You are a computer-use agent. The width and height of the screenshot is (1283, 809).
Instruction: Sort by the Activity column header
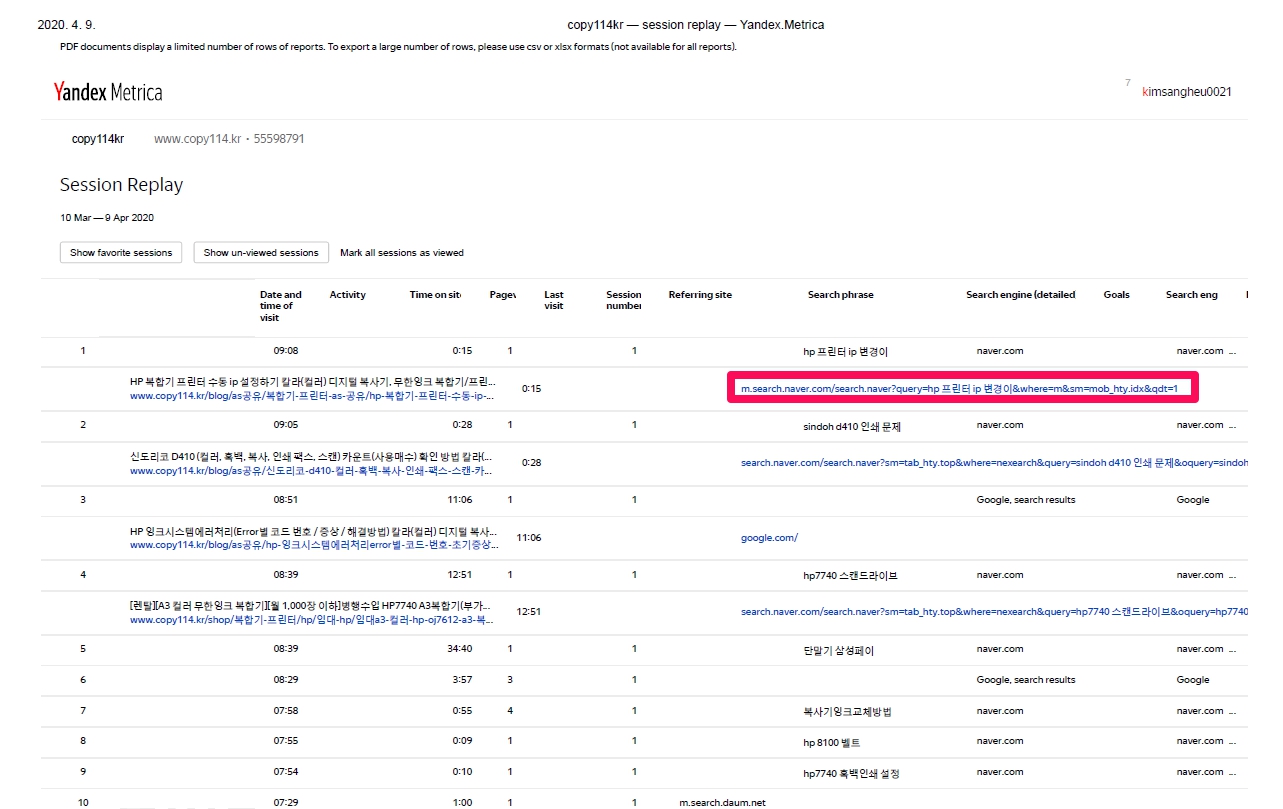click(x=347, y=295)
